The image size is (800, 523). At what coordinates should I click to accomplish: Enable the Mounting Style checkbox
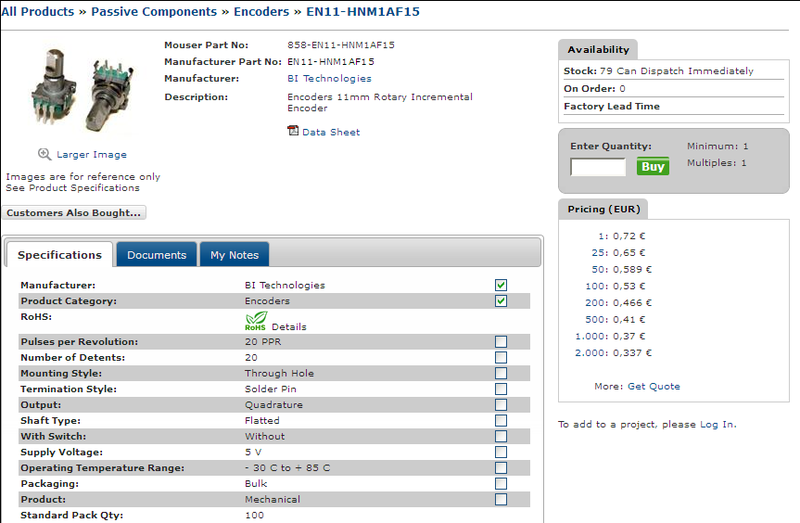click(x=501, y=373)
